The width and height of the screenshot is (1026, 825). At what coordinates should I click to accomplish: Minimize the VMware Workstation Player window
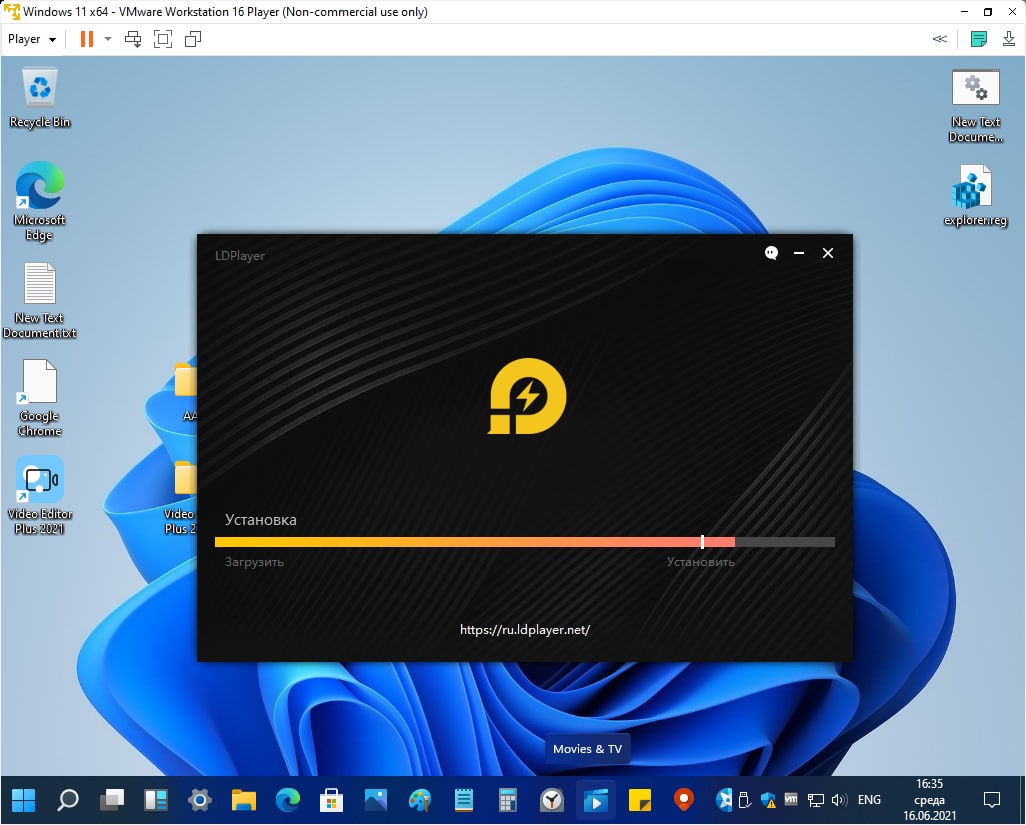coord(964,12)
